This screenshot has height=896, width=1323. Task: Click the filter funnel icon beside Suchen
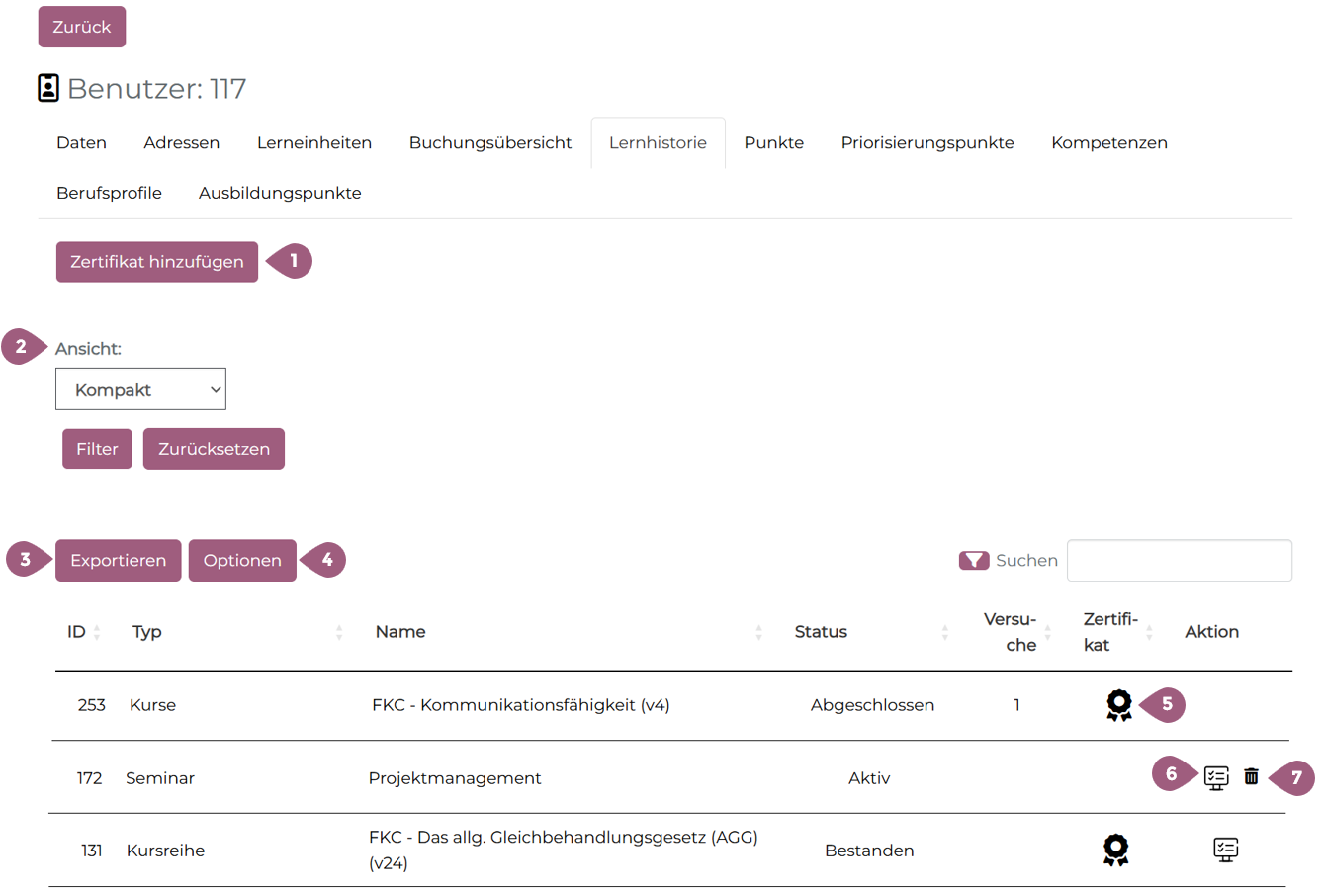[973, 561]
